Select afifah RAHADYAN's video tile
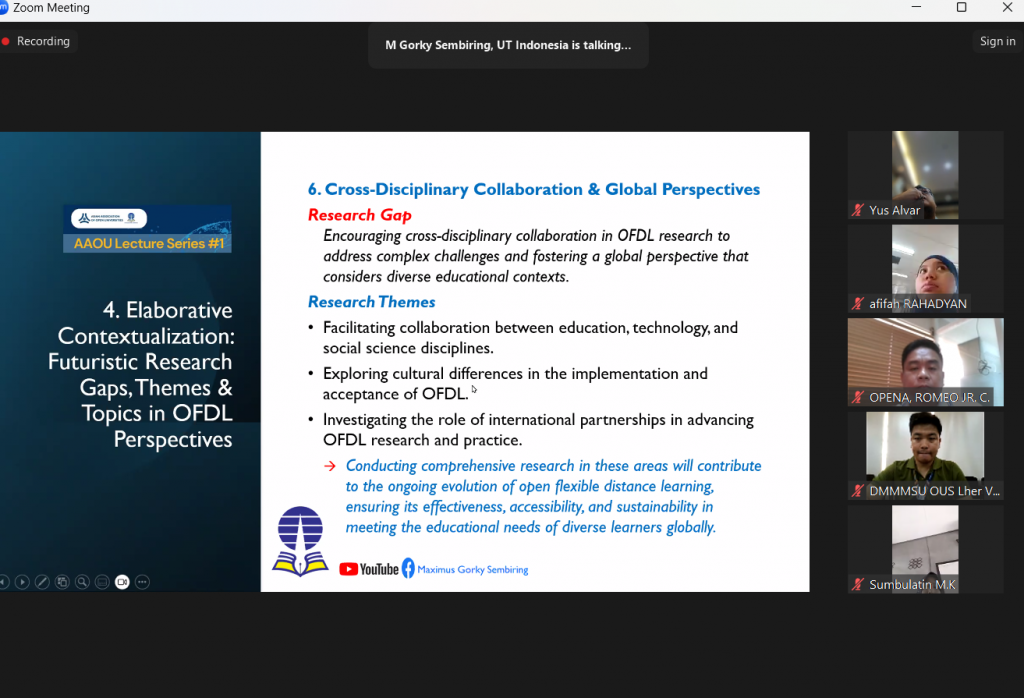This screenshot has height=698, width=1024. 925,268
